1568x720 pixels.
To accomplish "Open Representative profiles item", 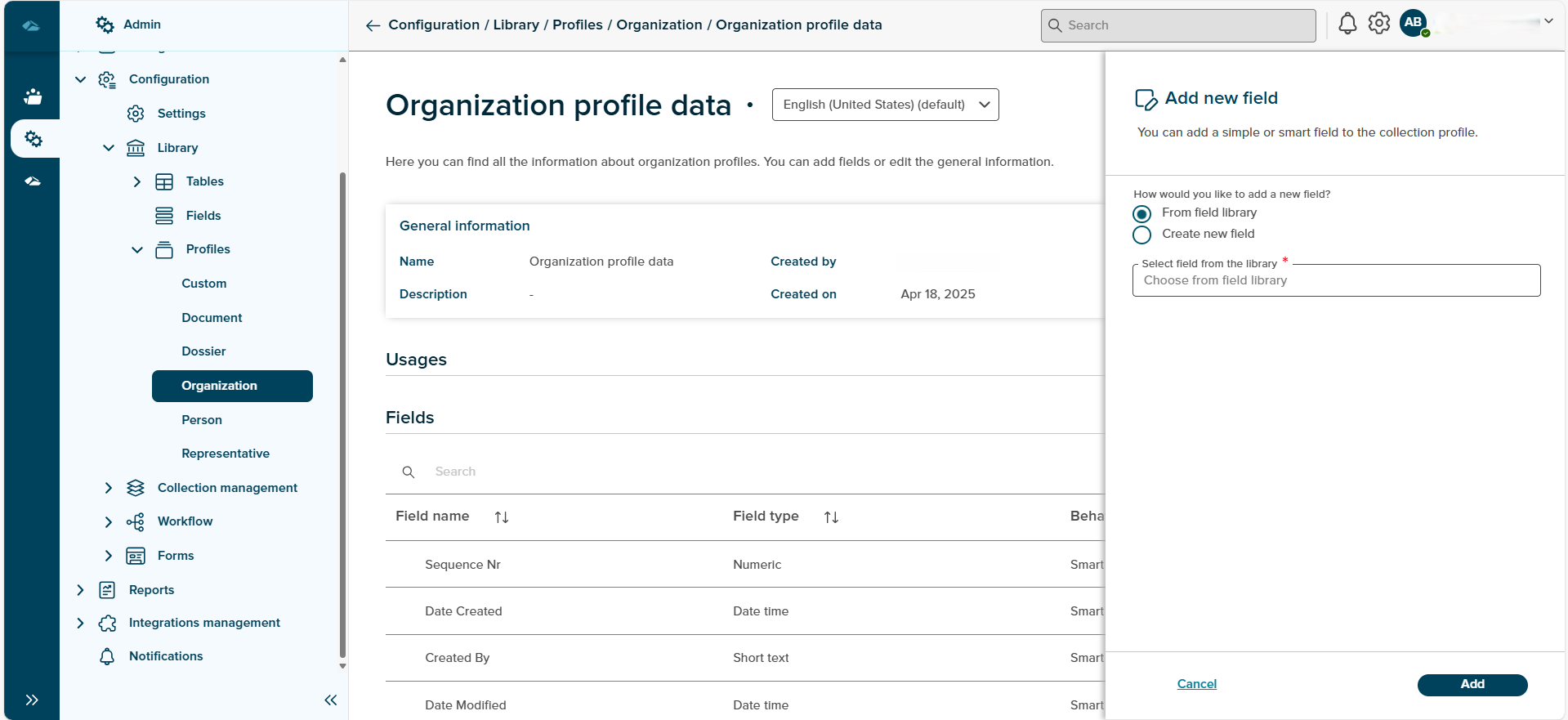I will 226,454.
